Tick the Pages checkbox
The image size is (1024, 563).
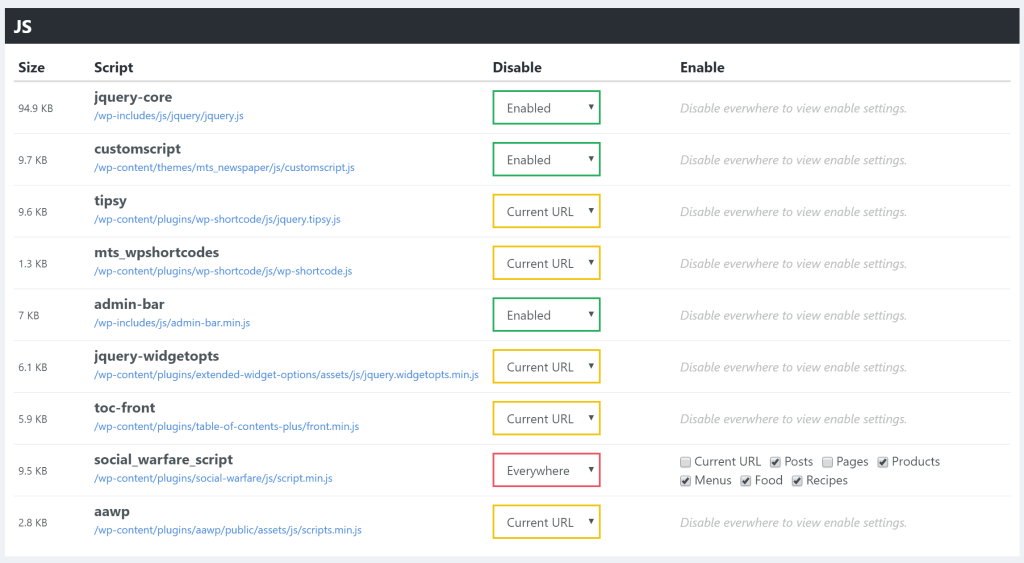tap(827, 462)
